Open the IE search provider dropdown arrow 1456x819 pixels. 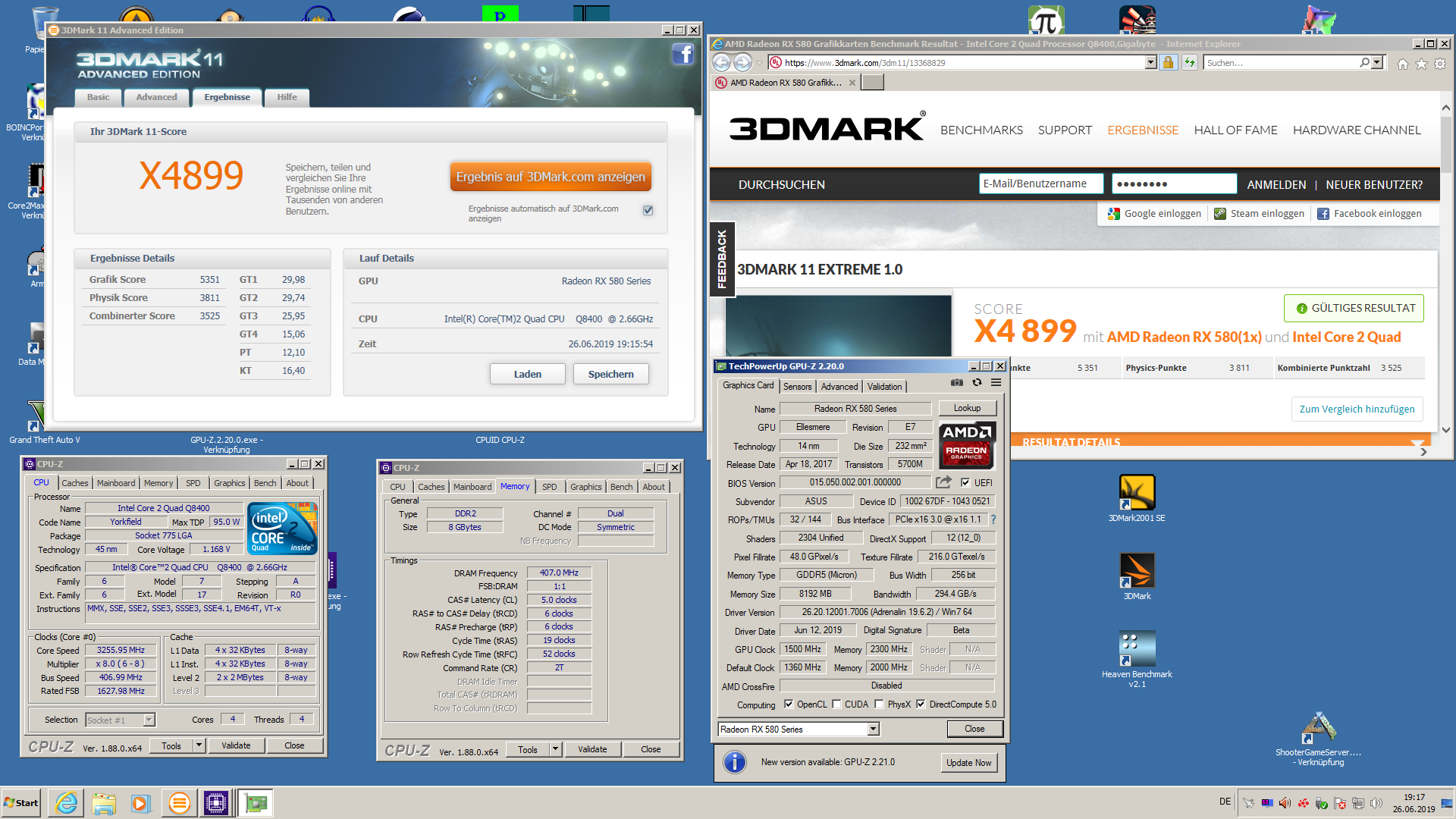[1378, 63]
